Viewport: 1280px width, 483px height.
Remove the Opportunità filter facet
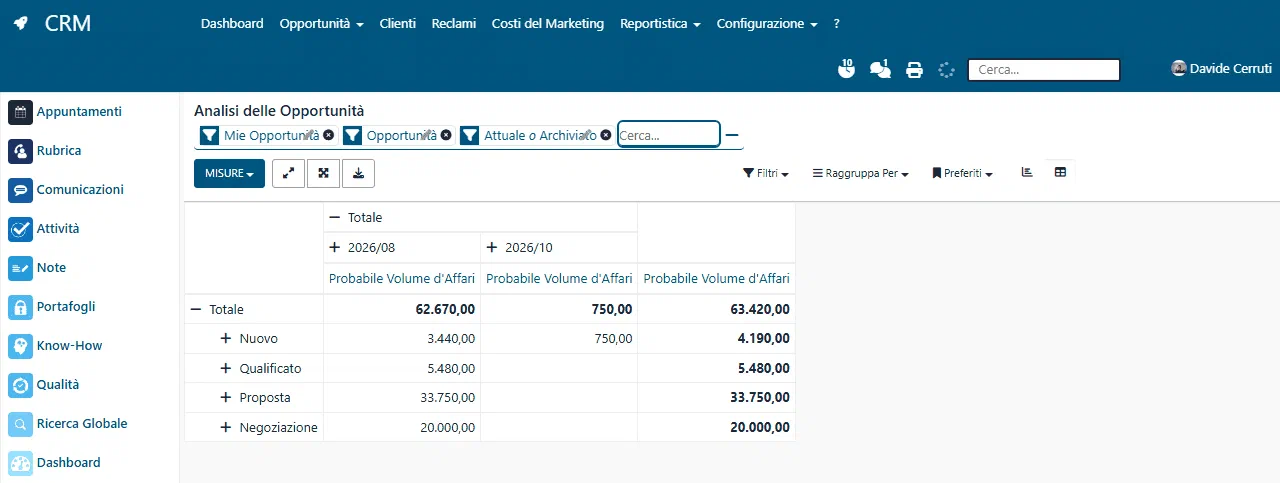[x=446, y=135]
